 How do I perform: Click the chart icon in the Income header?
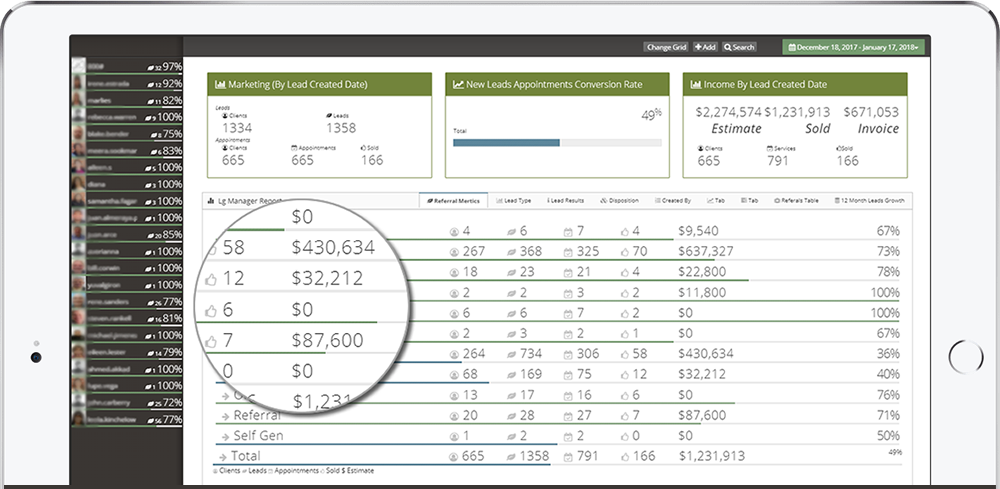[696, 85]
